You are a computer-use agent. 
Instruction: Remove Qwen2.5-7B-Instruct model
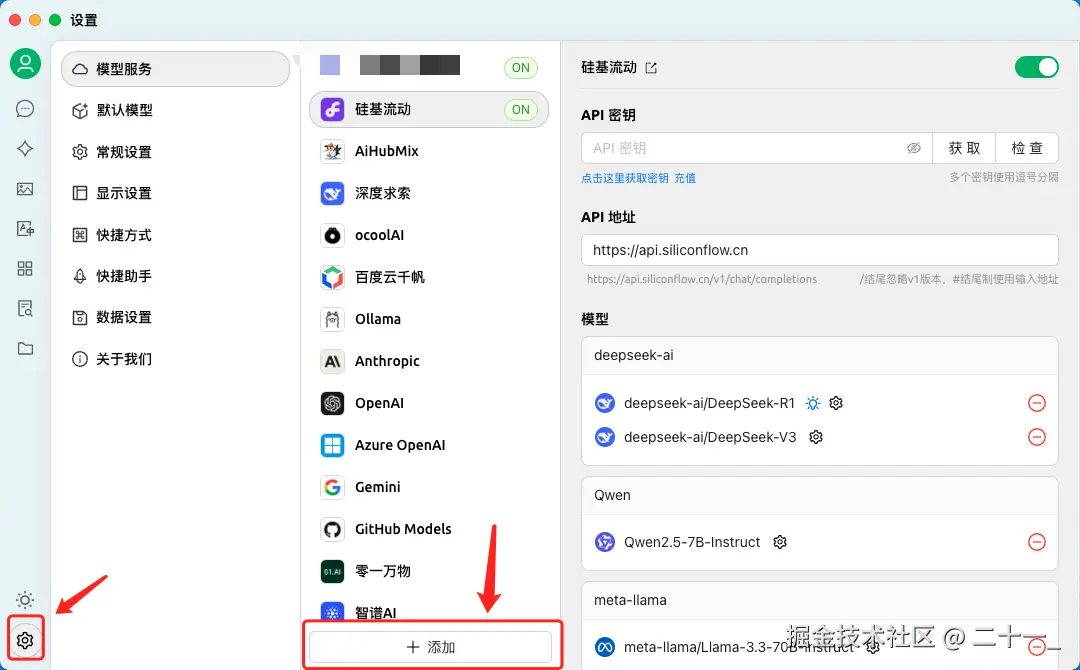1037,542
